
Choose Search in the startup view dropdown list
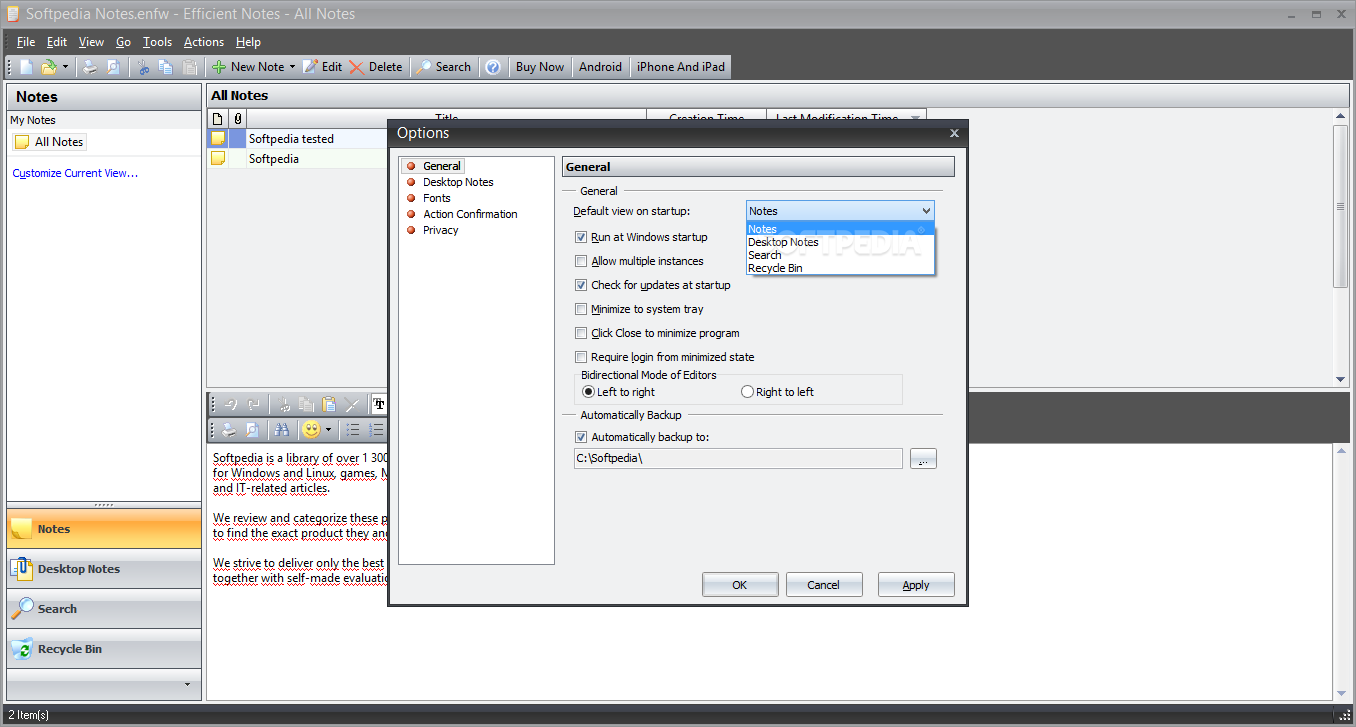pos(840,255)
